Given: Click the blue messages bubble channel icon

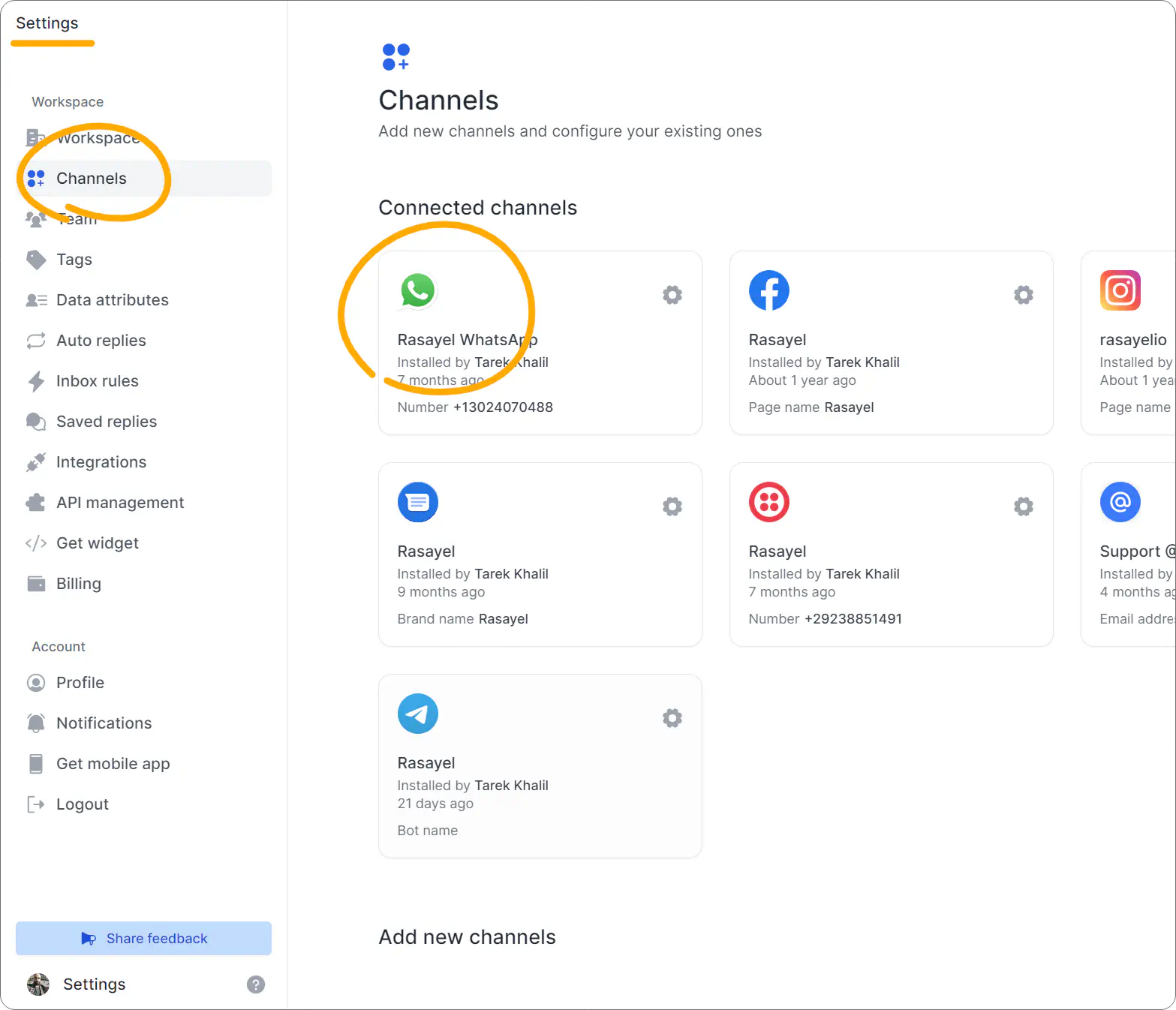Looking at the screenshot, I should point(418,502).
